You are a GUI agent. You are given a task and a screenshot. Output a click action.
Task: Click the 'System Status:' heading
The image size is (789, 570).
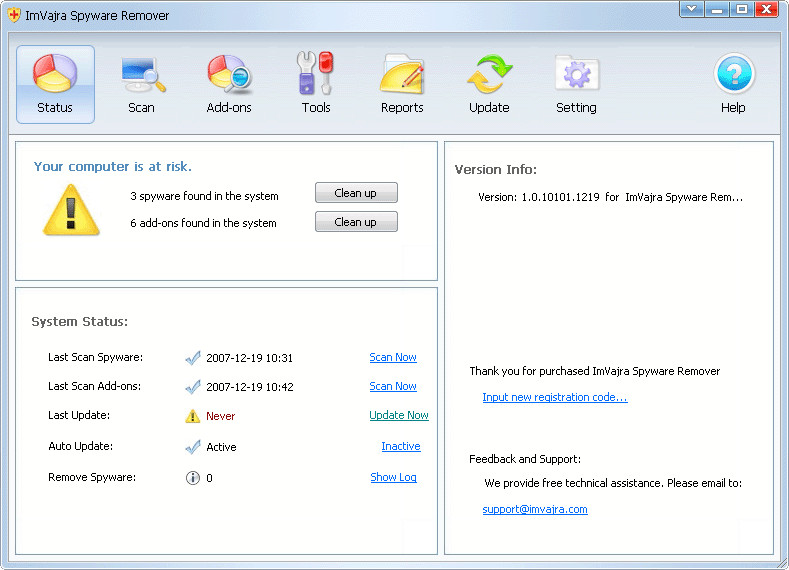click(x=80, y=321)
